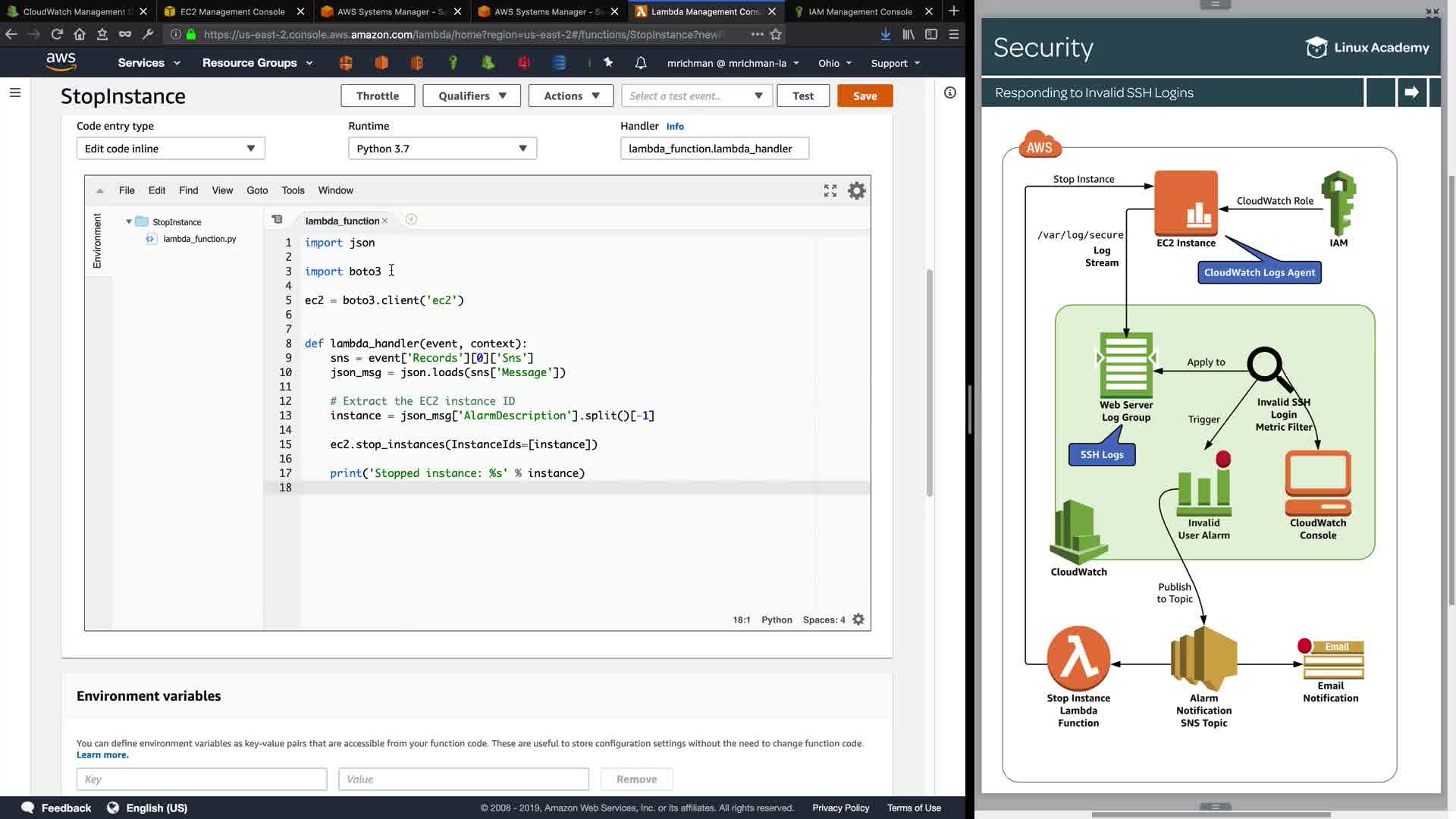
Task: Expand the Code entry type dropdown
Action: 171,149
